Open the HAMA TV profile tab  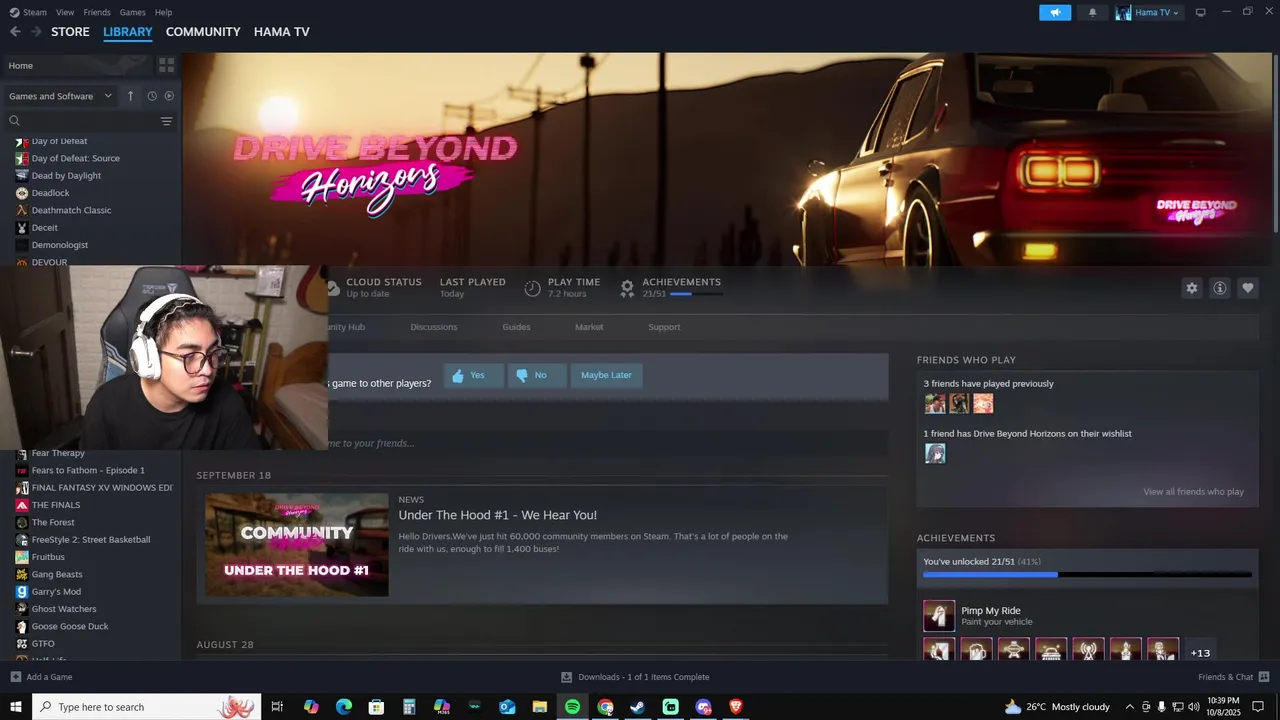tap(282, 32)
